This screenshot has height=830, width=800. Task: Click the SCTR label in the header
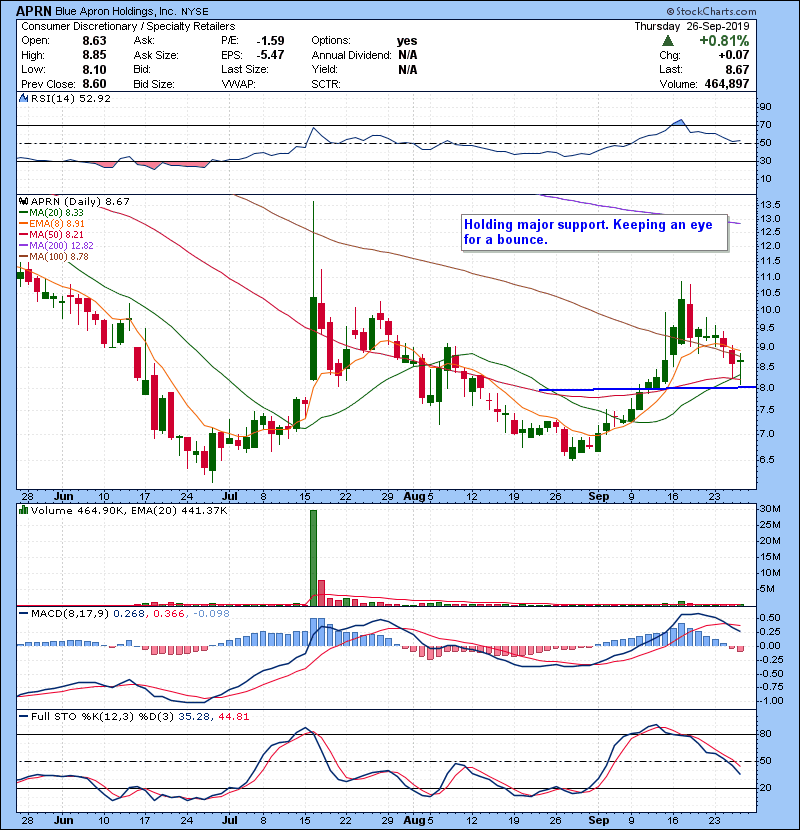tap(326, 84)
